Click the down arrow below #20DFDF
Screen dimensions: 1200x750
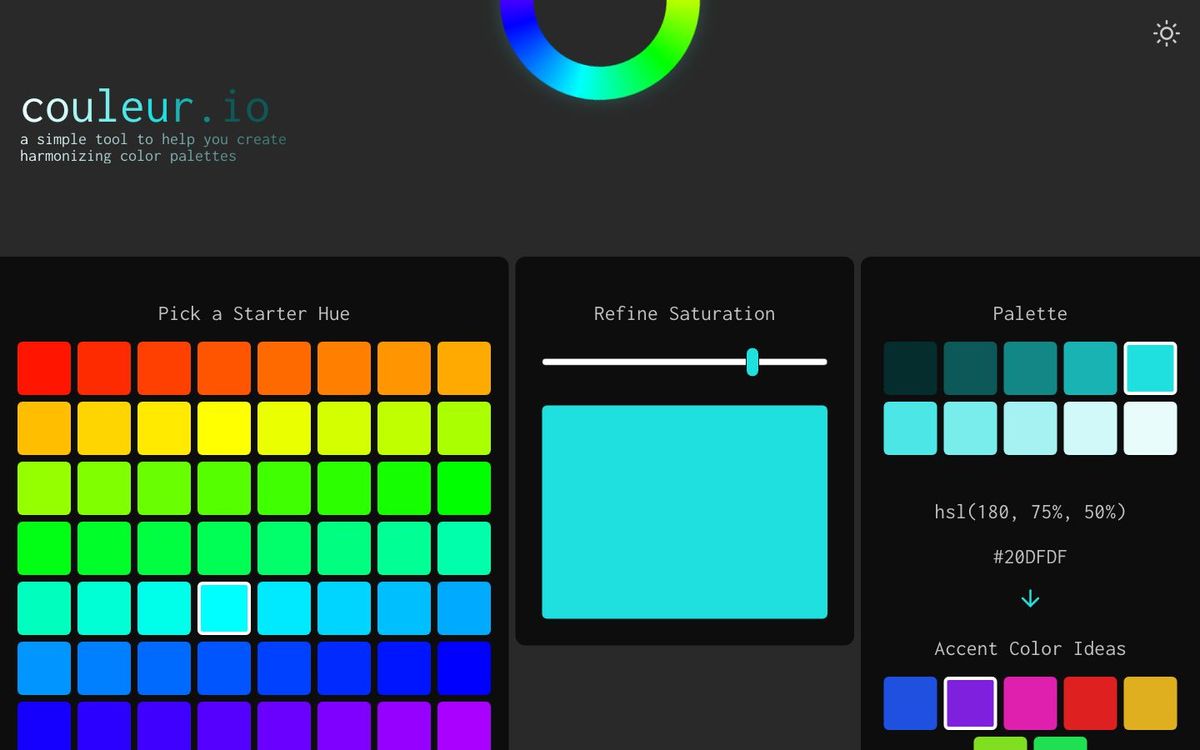[1030, 599]
